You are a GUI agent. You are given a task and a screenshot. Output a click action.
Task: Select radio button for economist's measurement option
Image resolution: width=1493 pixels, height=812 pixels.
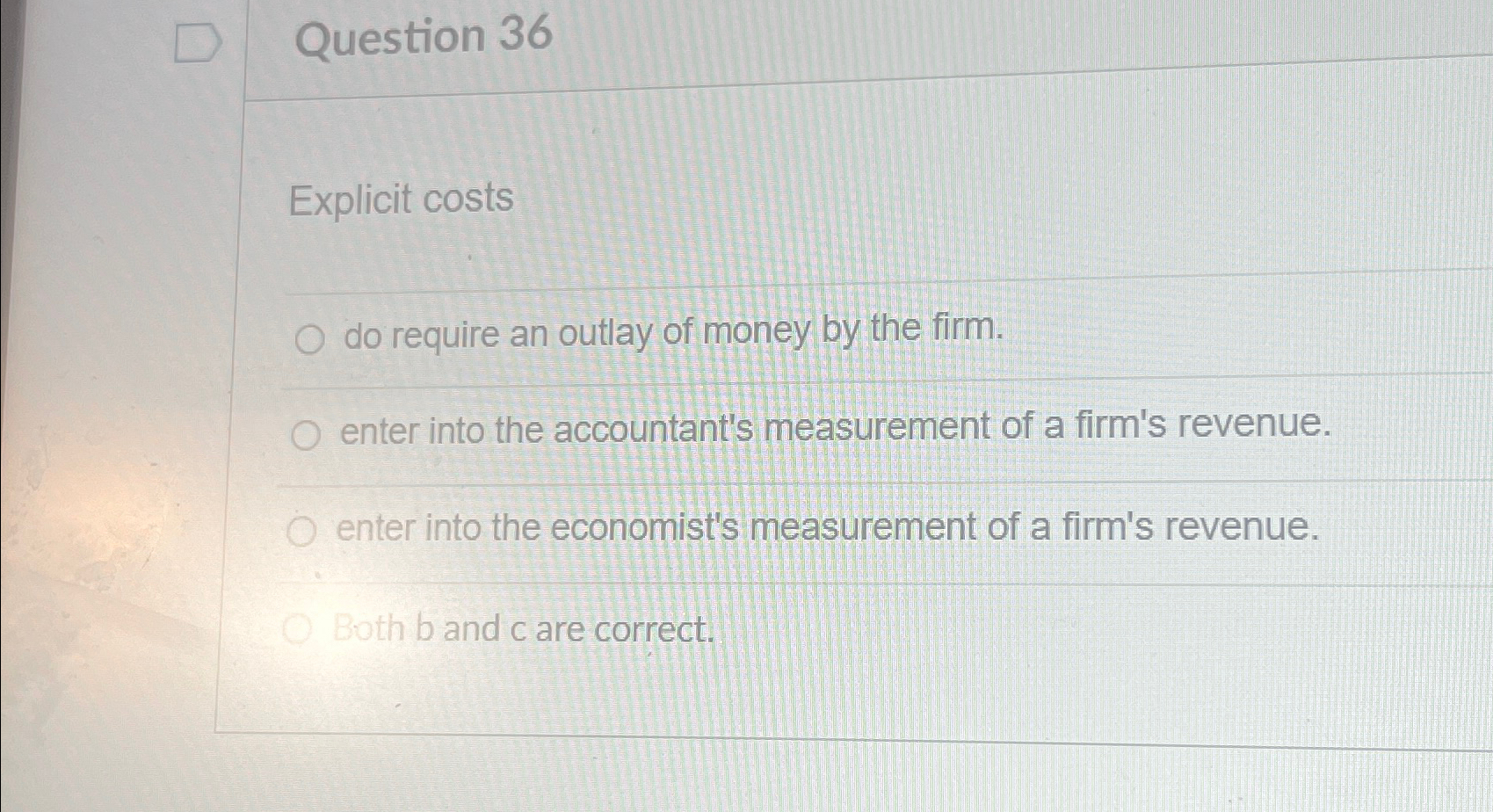click(x=301, y=530)
